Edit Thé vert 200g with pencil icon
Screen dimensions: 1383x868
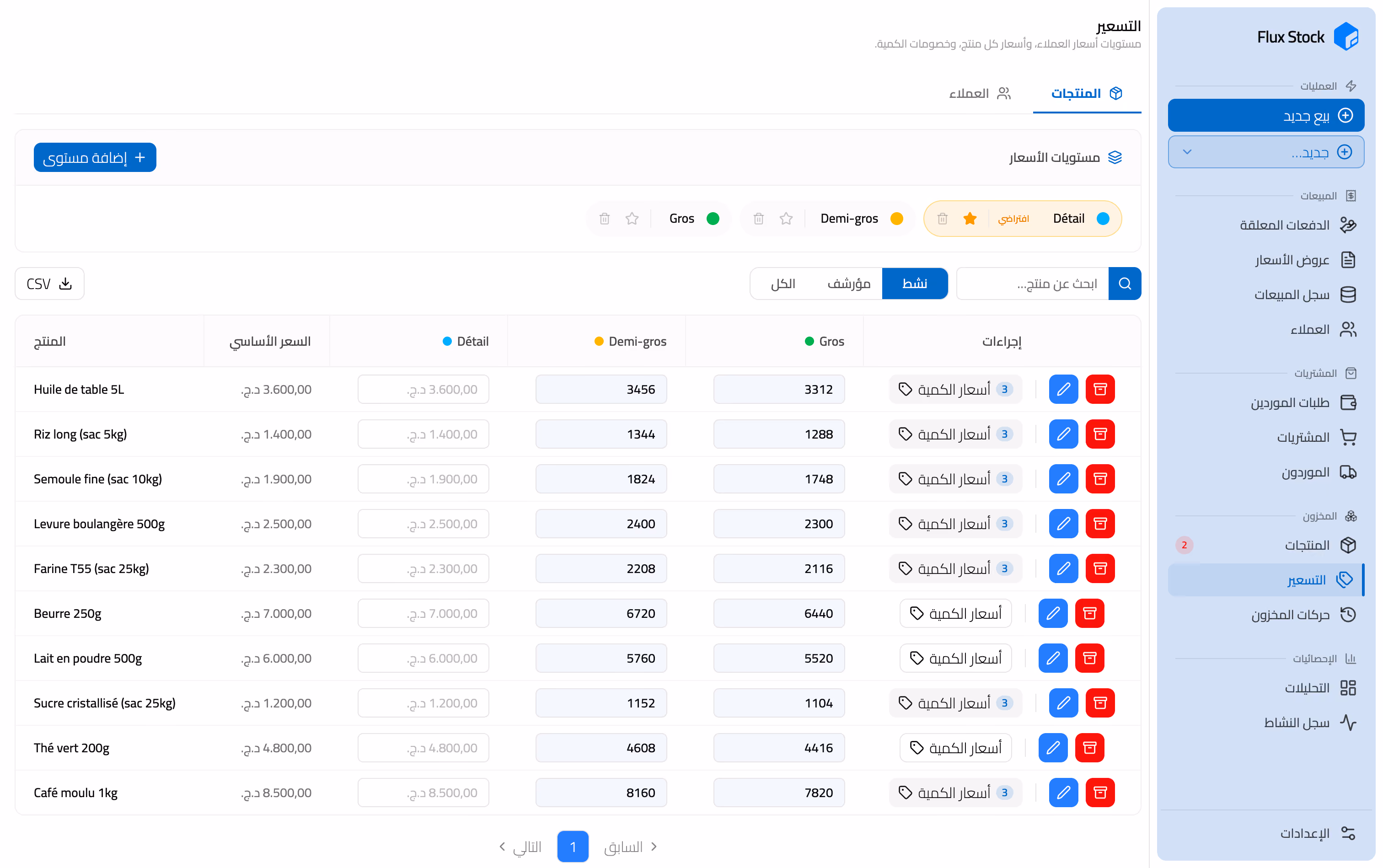[1053, 747]
